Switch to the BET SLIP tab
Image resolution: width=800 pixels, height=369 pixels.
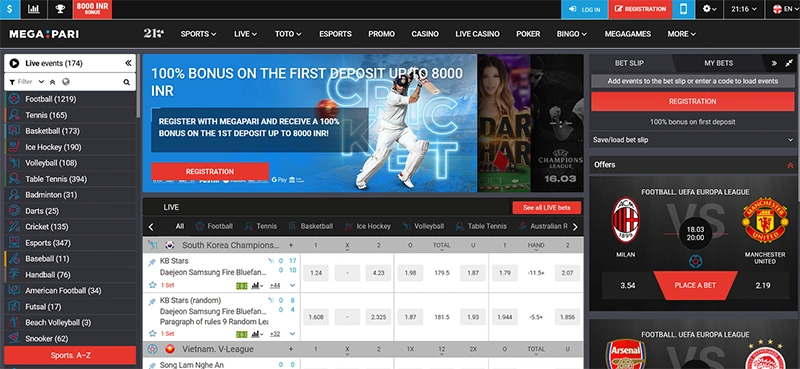[x=629, y=63]
